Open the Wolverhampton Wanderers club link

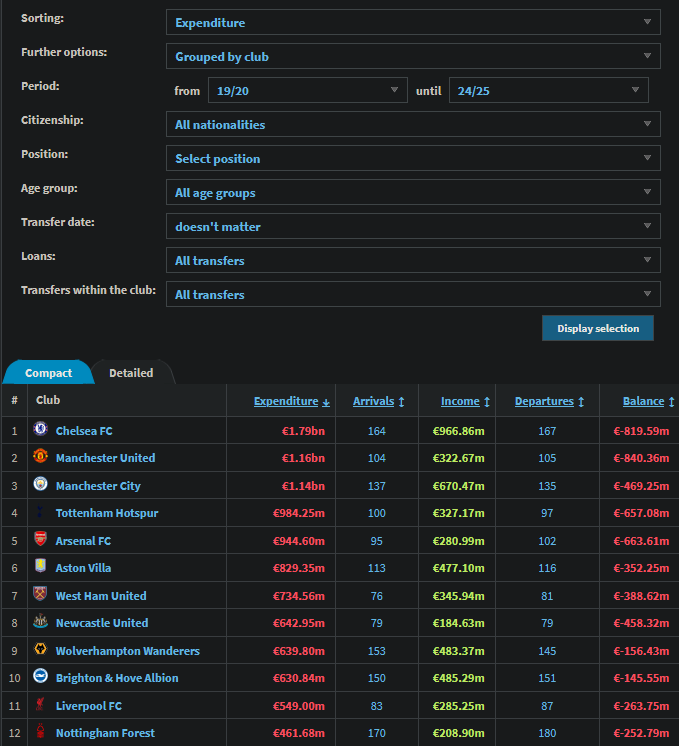pyautogui.click(x=128, y=651)
